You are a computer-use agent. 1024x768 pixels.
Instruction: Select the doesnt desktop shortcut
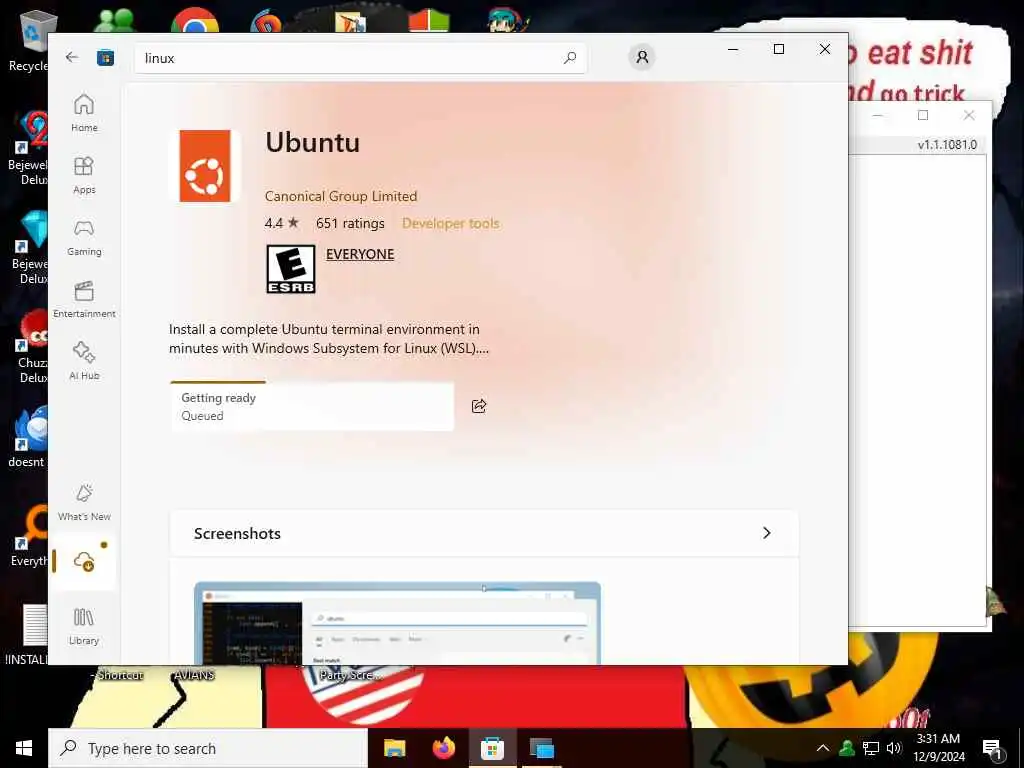27,436
